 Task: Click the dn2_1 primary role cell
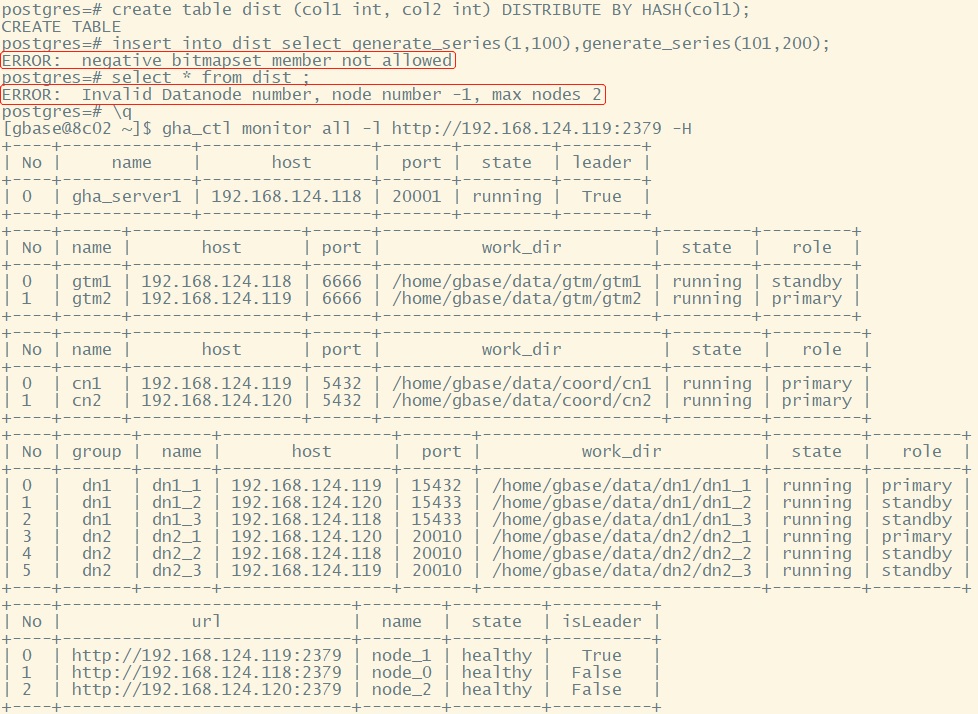click(916, 537)
